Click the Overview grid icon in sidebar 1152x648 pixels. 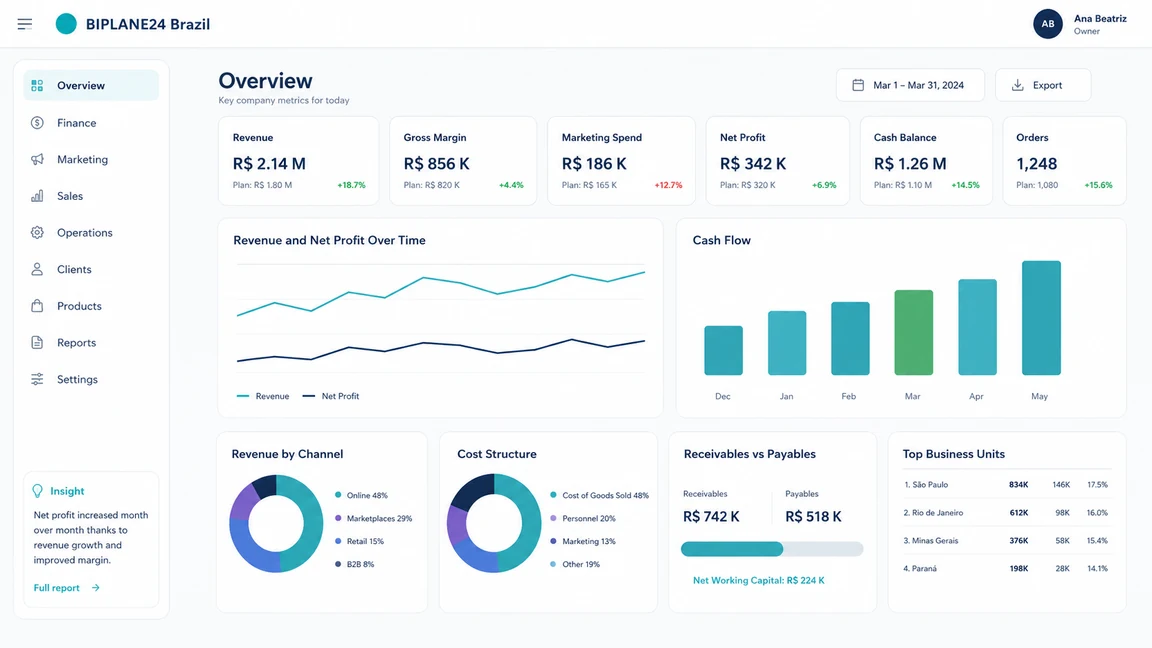[37, 86]
